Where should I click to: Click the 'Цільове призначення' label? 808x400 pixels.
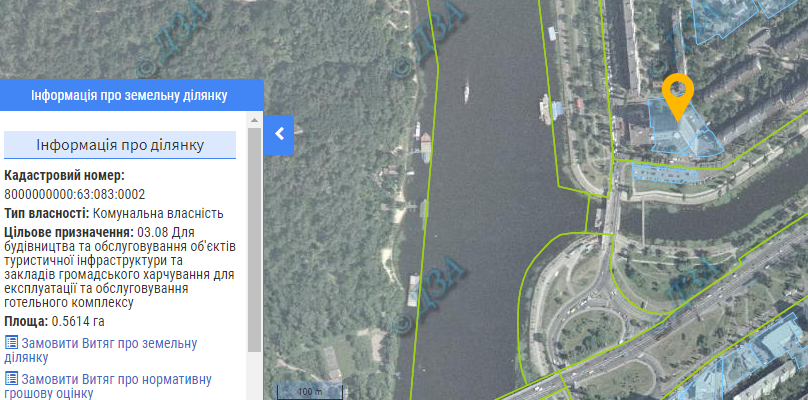point(70,232)
